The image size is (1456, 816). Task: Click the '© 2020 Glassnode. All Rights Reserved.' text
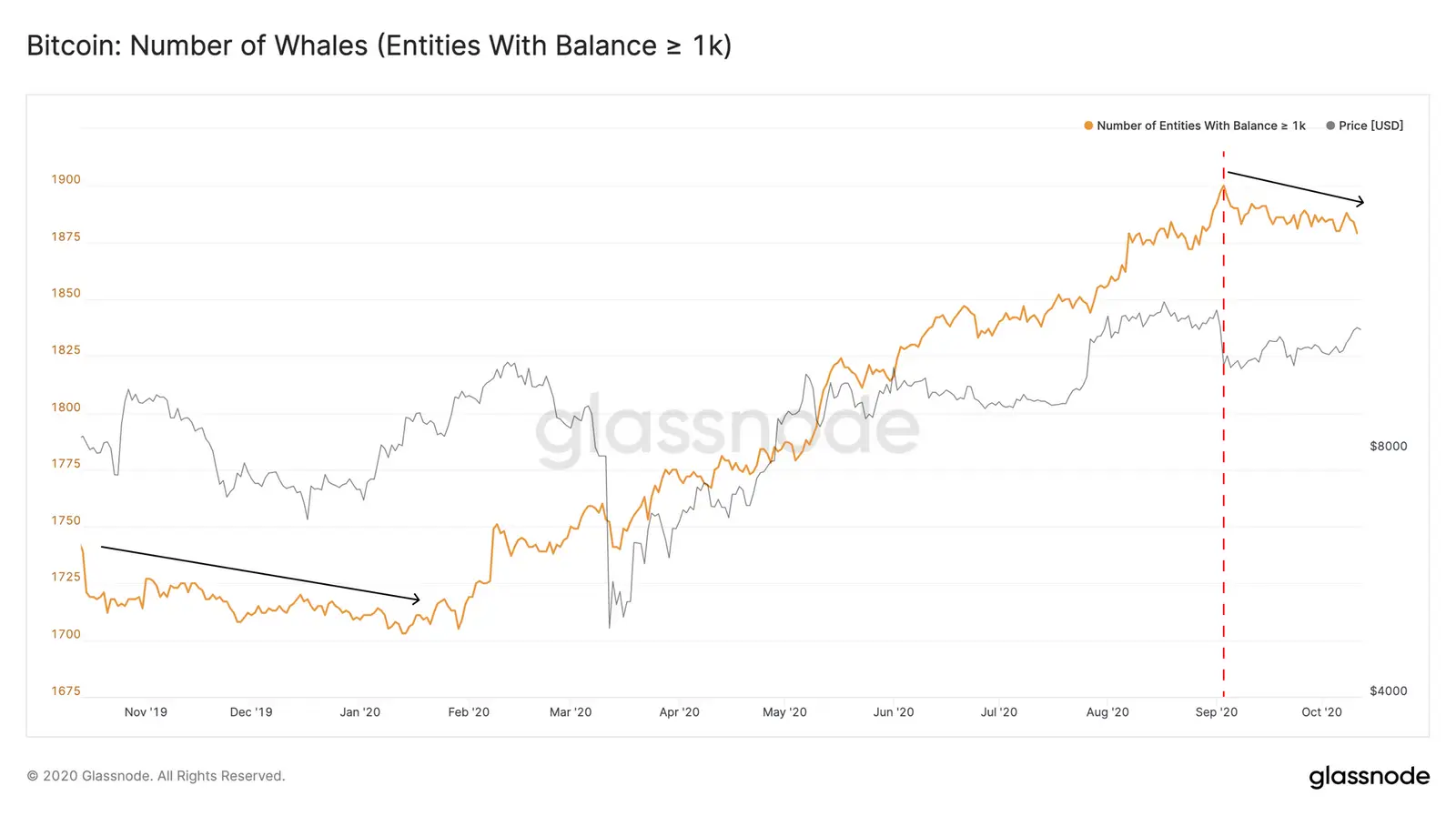pyautogui.click(x=156, y=776)
